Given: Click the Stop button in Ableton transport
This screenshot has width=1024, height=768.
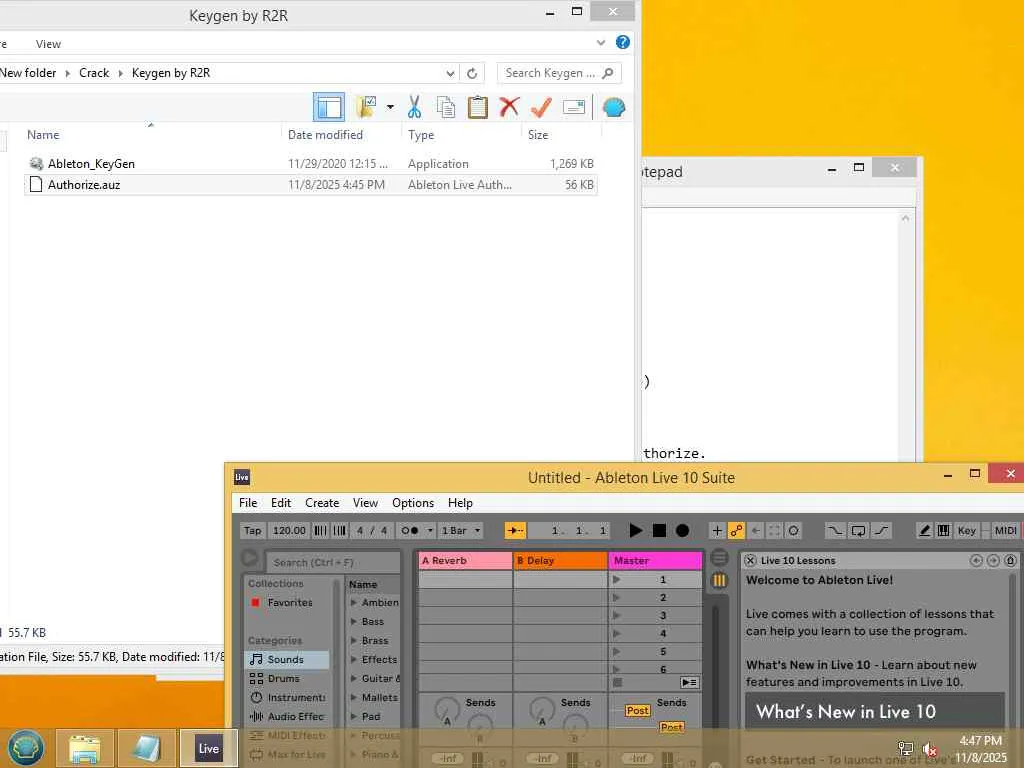Looking at the screenshot, I should click(x=660, y=531).
